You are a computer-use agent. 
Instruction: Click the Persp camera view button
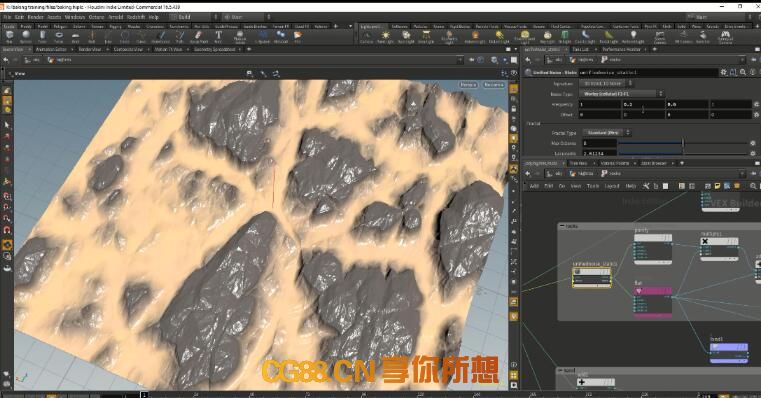[x=468, y=85]
